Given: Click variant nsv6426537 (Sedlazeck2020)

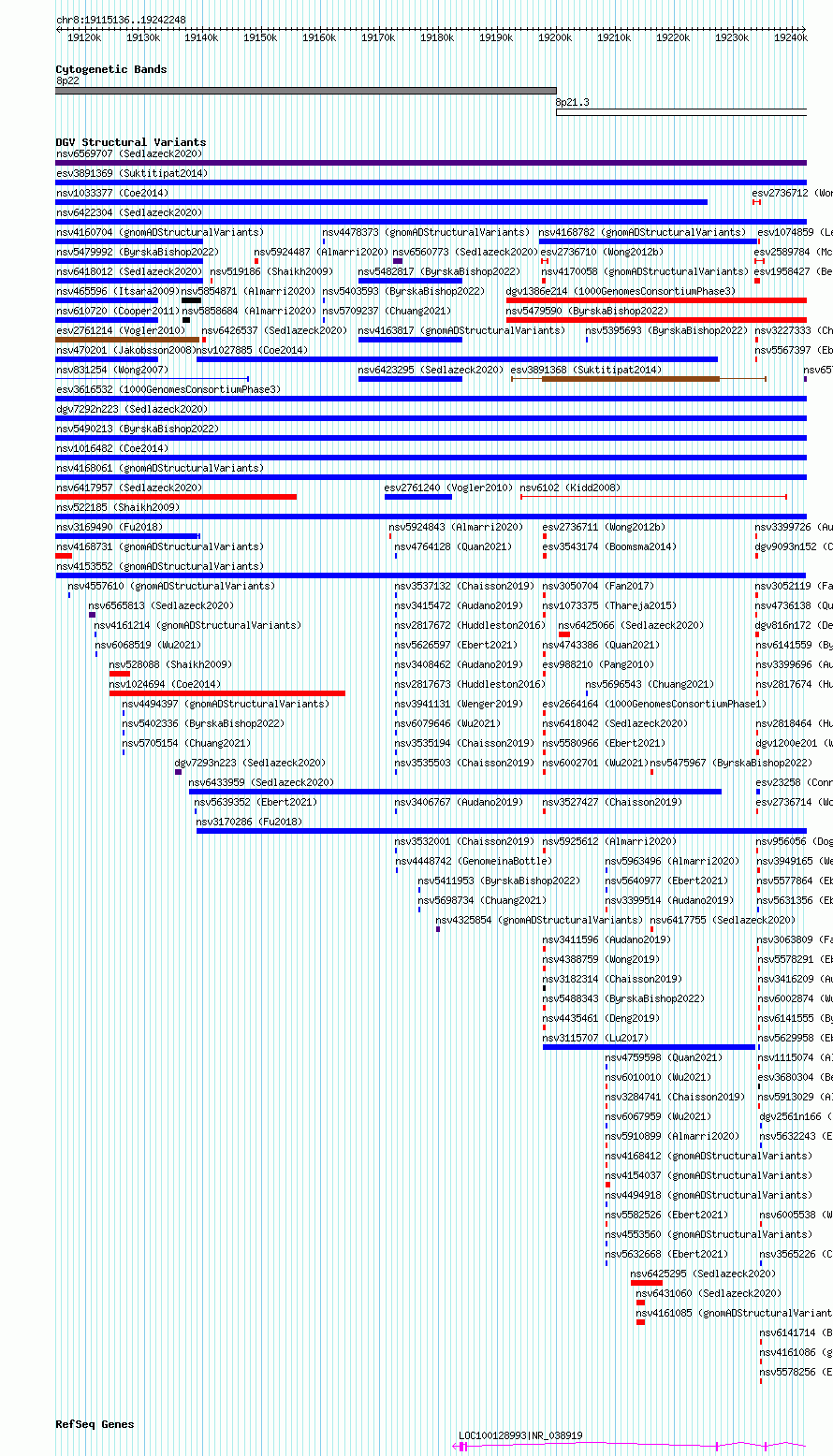Looking at the screenshot, I should click(x=274, y=330).
